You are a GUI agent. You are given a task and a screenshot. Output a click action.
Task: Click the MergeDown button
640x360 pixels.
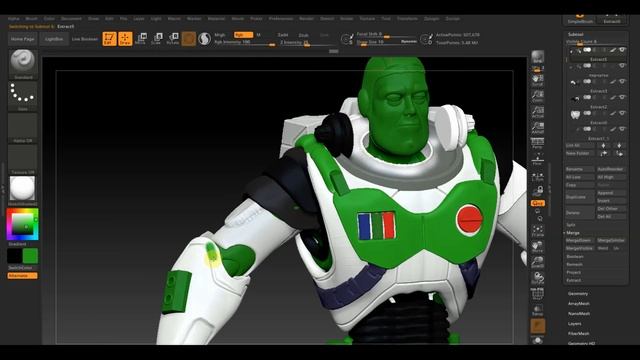580,240
